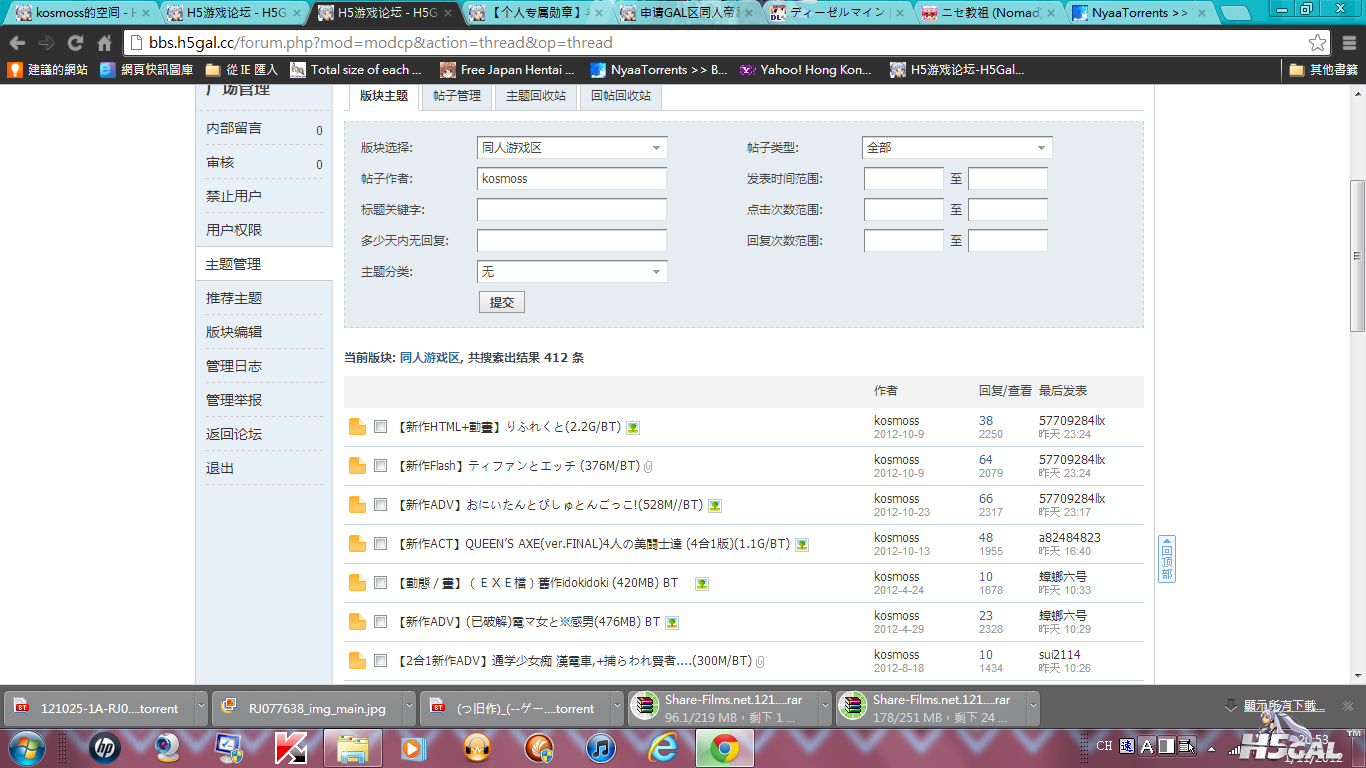
Task: Switch to the 帖子管理 tab
Action: click(457, 96)
